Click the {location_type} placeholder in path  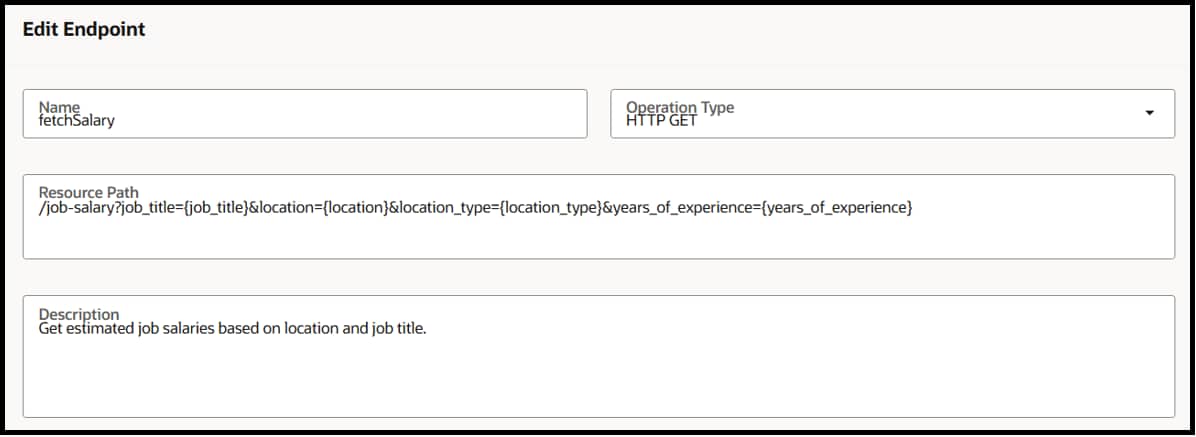pos(548,207)
